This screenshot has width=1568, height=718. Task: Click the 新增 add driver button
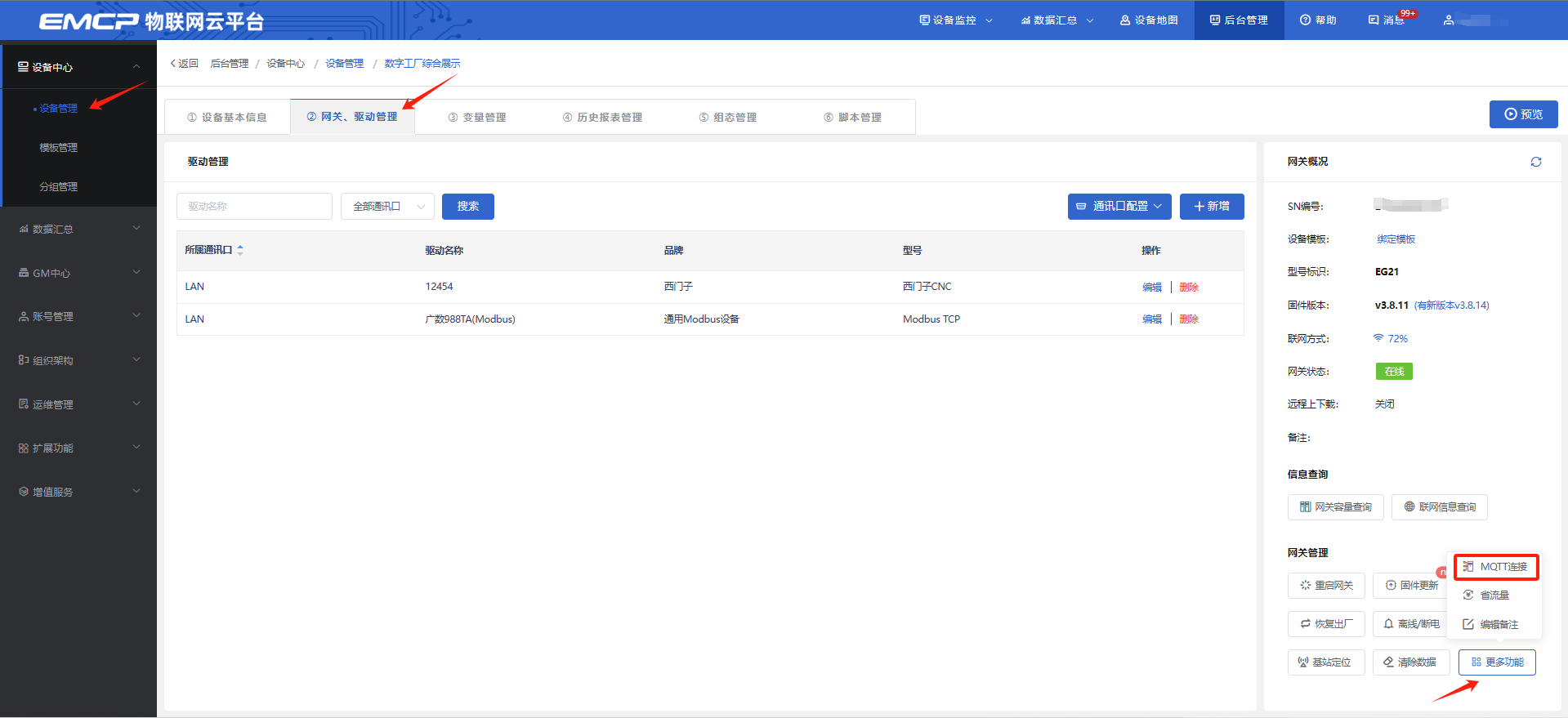[1212, 207]
